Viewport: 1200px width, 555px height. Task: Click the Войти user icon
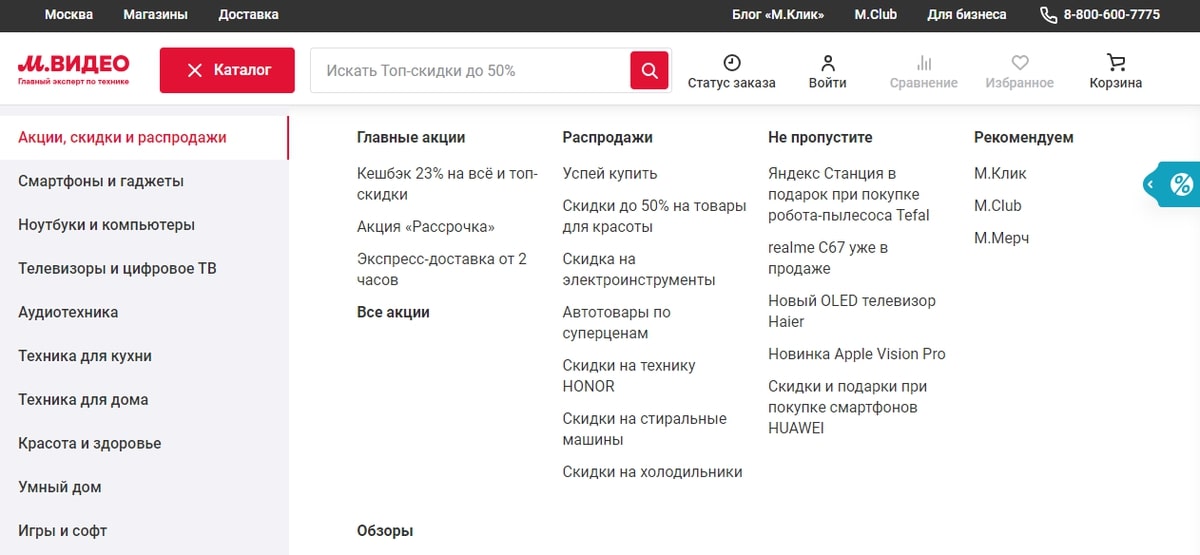(x=828, y=62)
